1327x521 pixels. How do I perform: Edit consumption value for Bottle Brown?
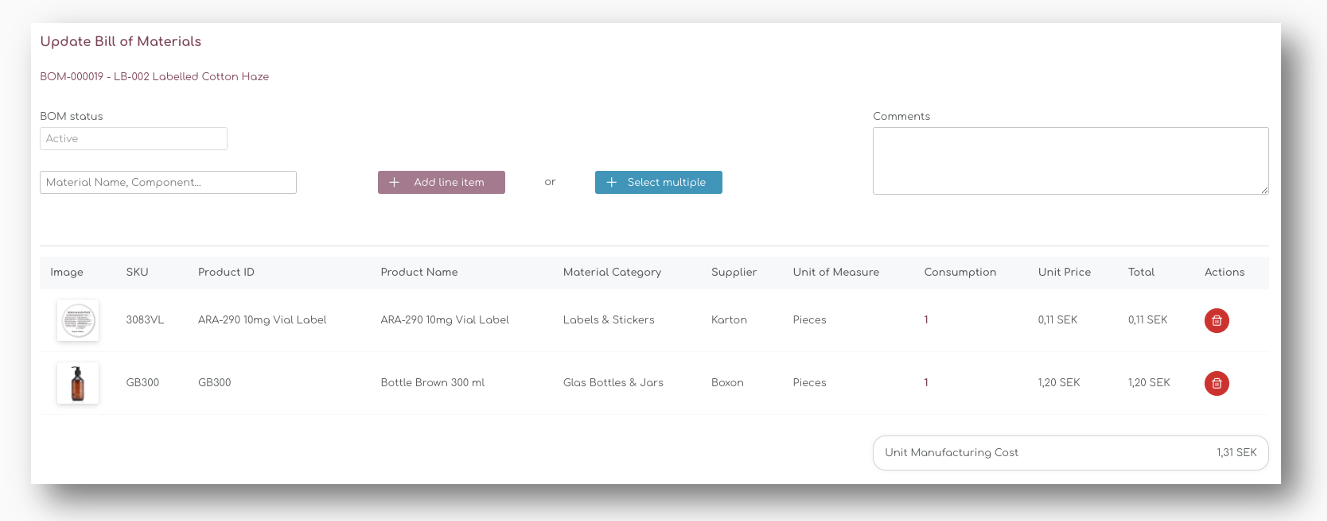click(x=926, y=383)
